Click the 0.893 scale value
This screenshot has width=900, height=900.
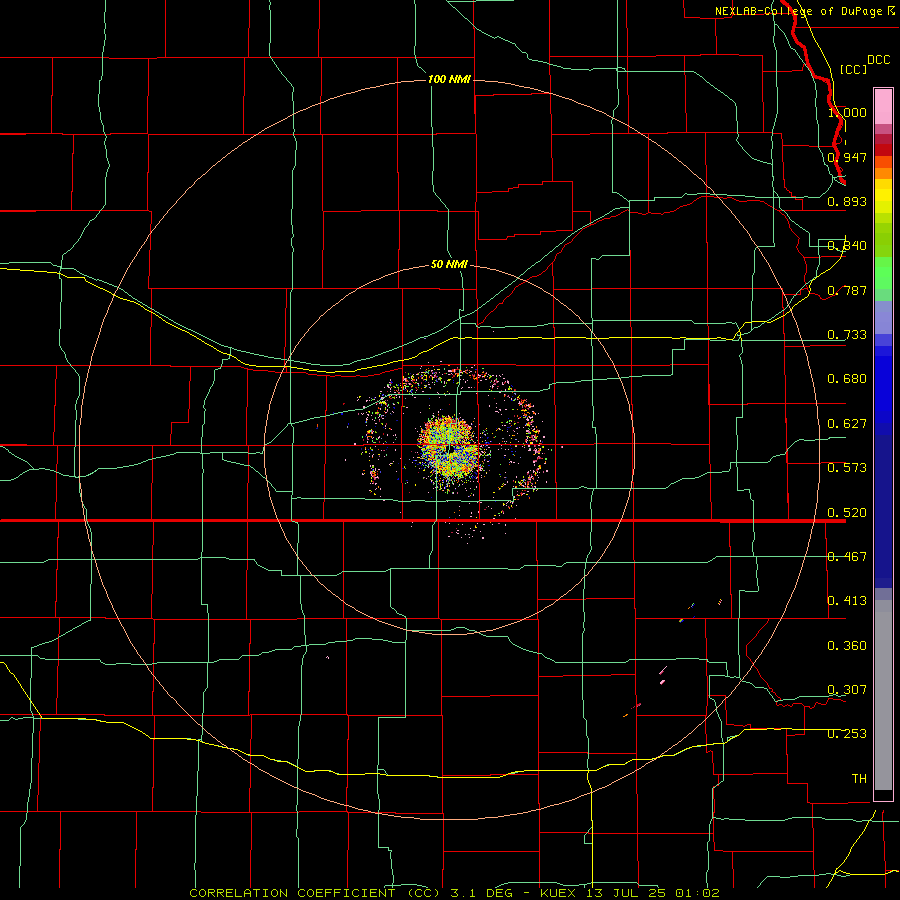(847, 201)
